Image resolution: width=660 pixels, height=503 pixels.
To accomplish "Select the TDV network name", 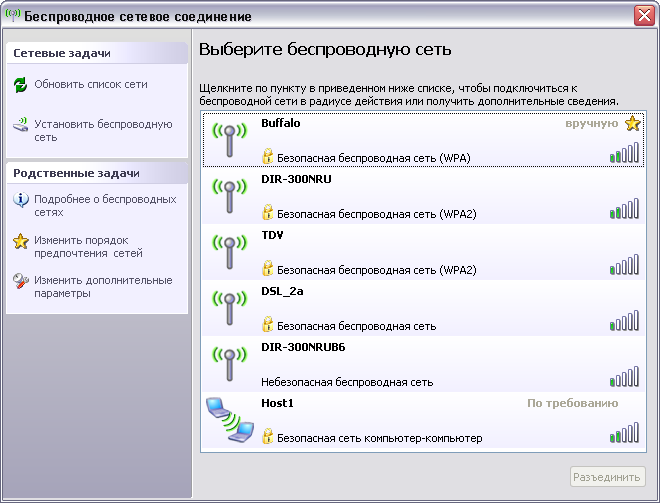I will (x=272, y=235).
